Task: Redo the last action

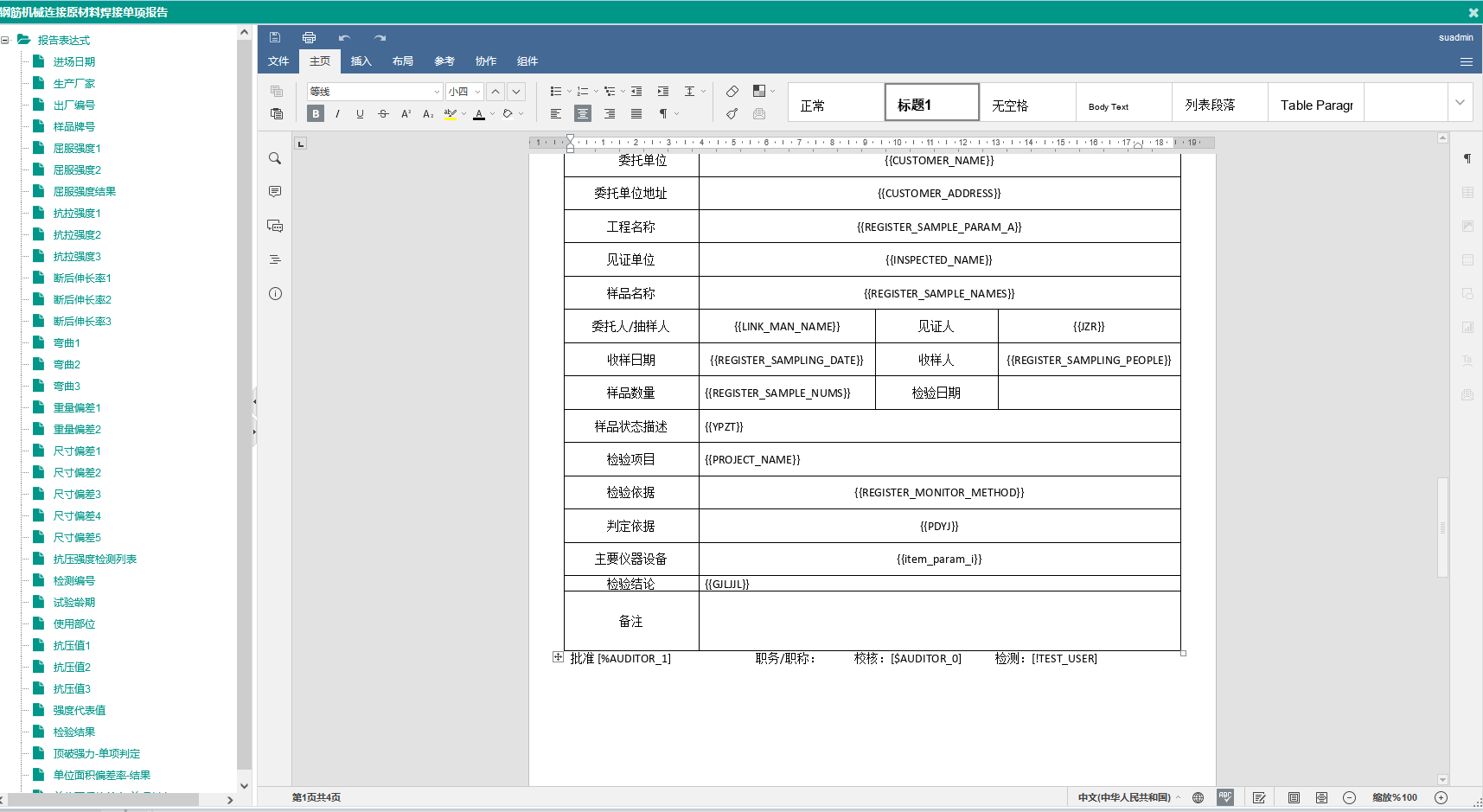Action: point(380,37)
